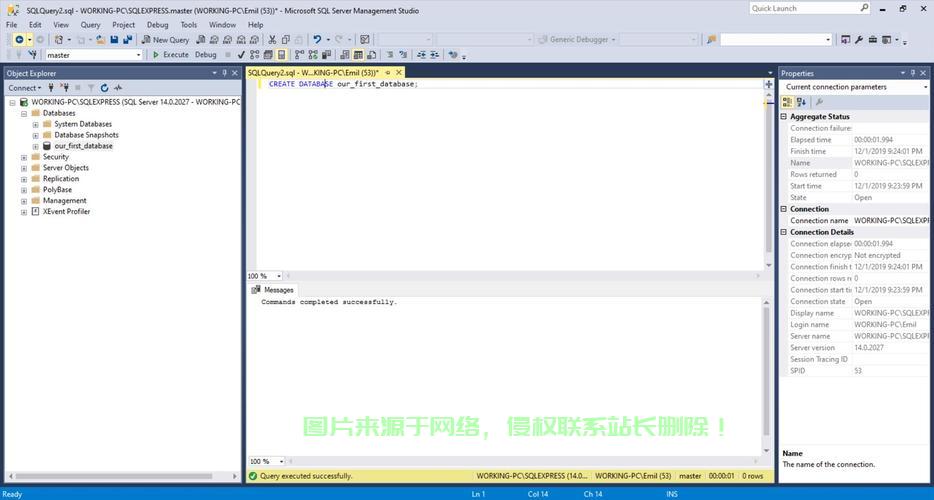Viewport: 934px width, 500px height.
Task: Click the Quick Launch search field
Action: (x=810, y=8)
